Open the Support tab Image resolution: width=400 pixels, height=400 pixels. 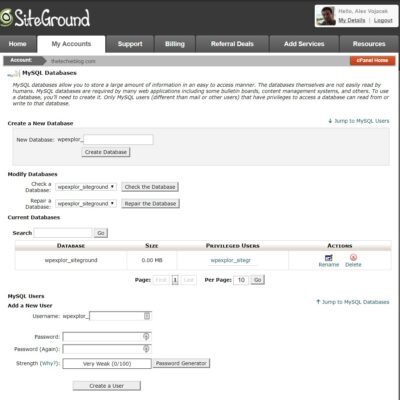pyautogui.click(x=130, y=44)
